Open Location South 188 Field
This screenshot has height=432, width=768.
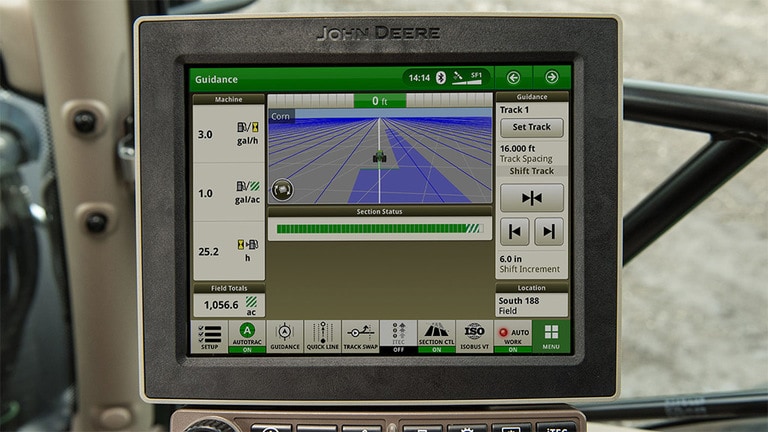click(531, 305)
